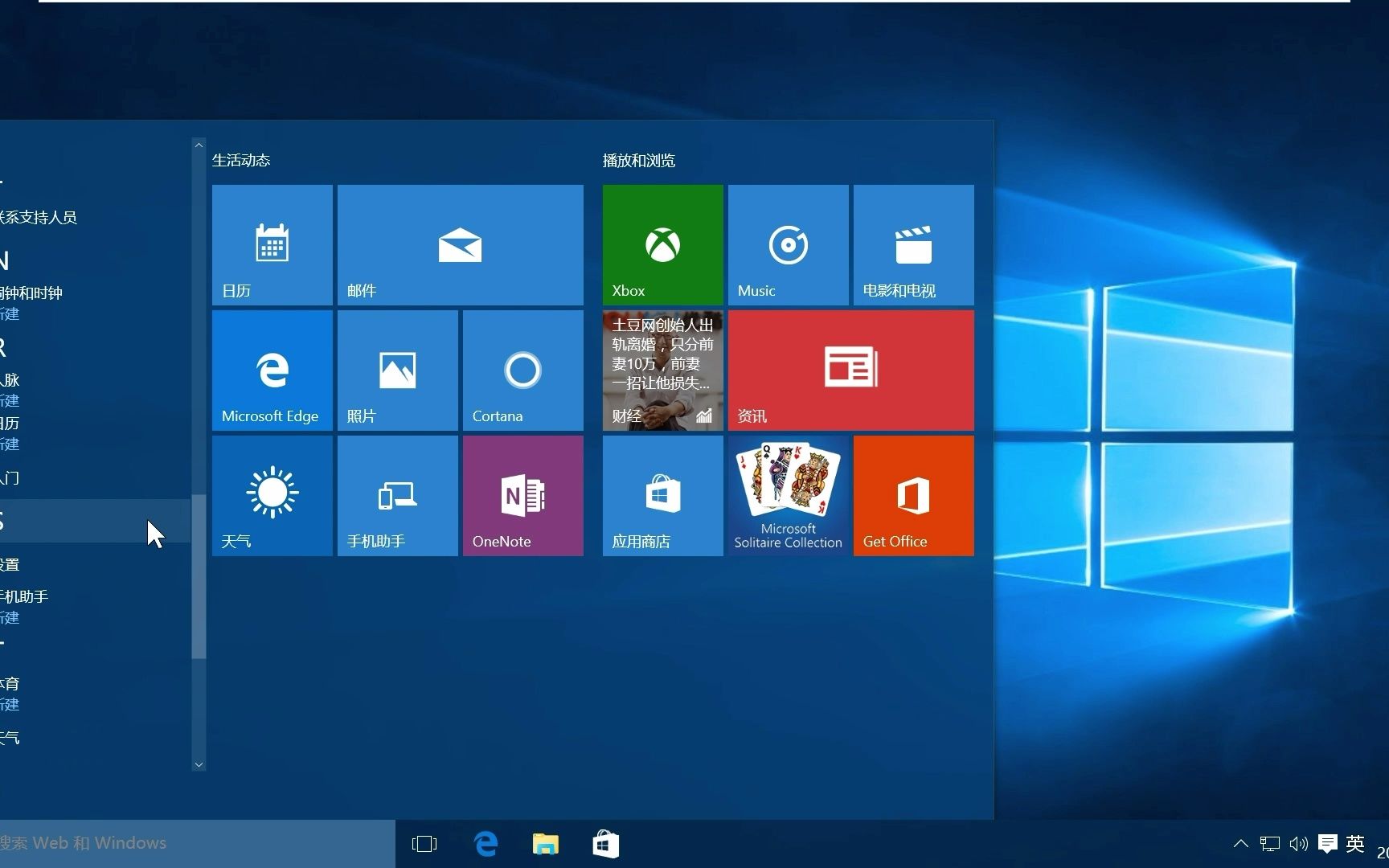1389x868 pixels.
Task: Open File Explorer from the taskbar
Action: coord(545,843)
